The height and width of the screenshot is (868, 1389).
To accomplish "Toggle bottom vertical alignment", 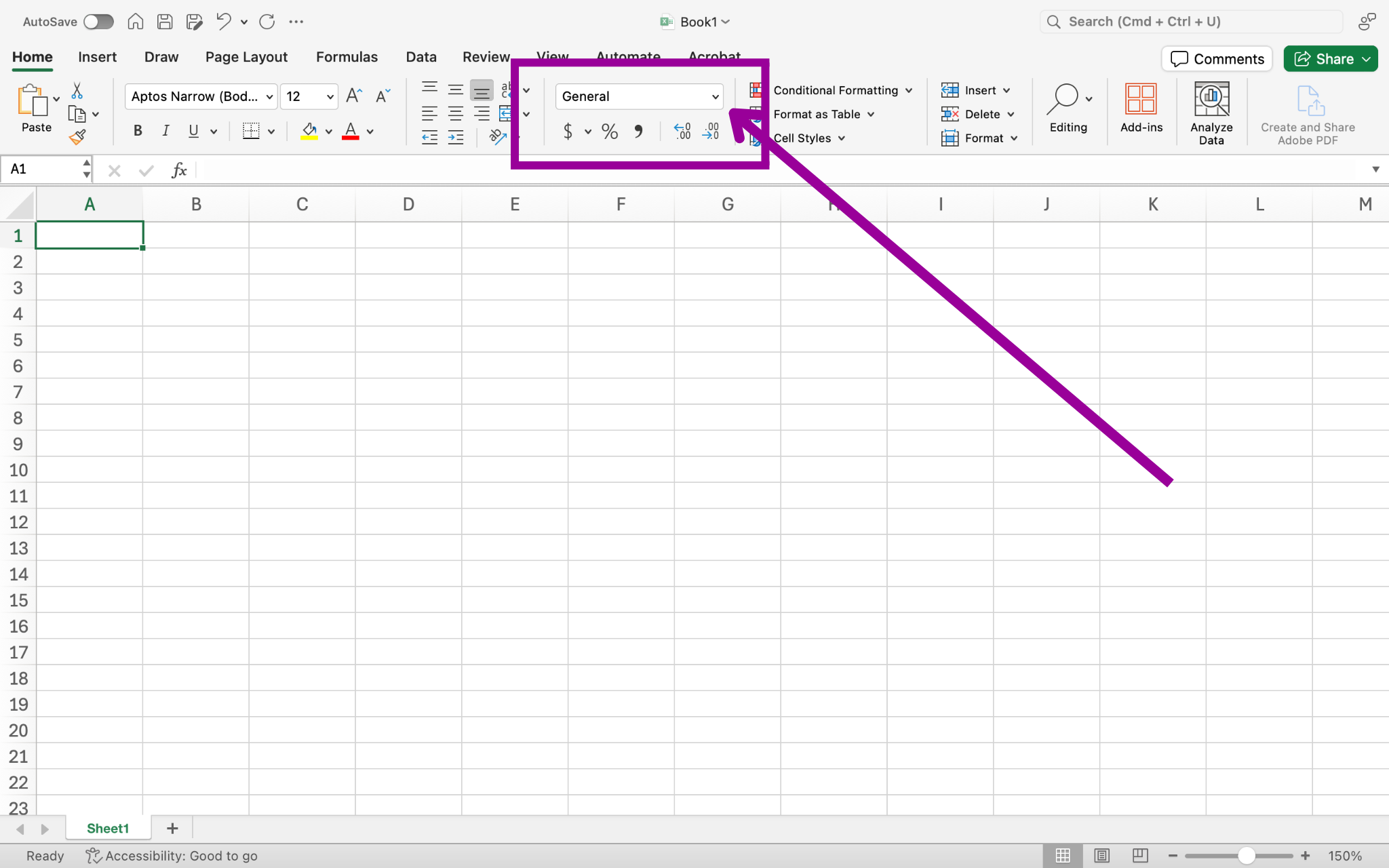I will (x=482, y=90).
